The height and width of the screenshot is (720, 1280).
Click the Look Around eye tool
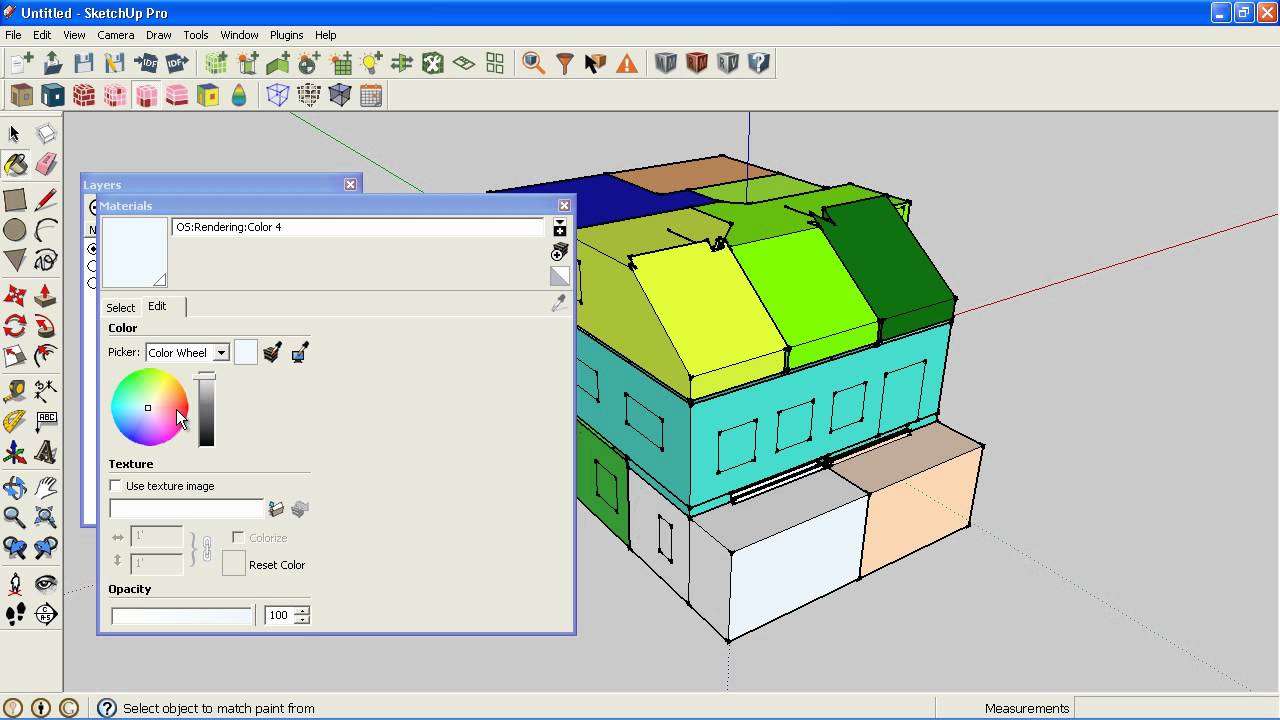pos(46,583)
